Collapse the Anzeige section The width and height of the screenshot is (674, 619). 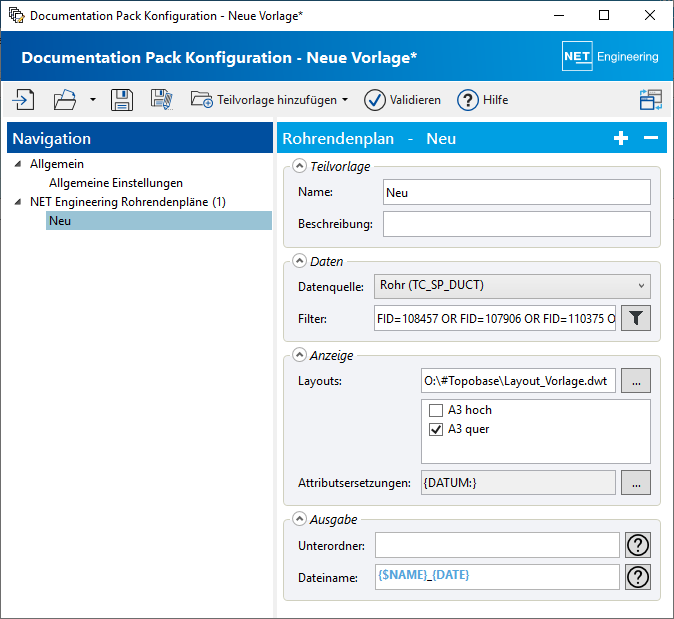pyautogui.click(x=299, y=355)
